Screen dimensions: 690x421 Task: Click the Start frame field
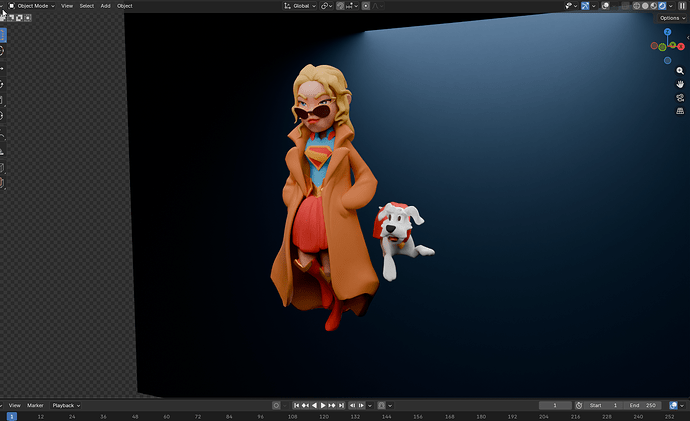(603, 405)
